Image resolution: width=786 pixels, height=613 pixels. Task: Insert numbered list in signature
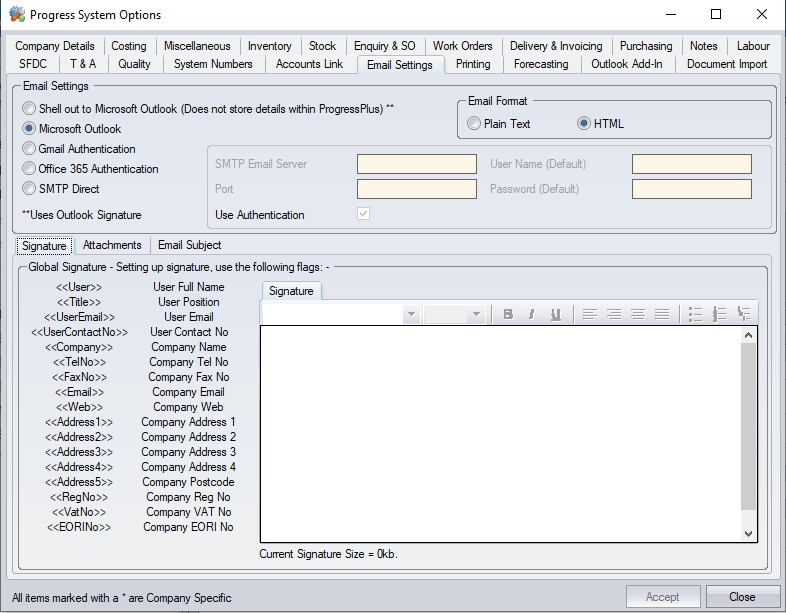tap(720, 314)
